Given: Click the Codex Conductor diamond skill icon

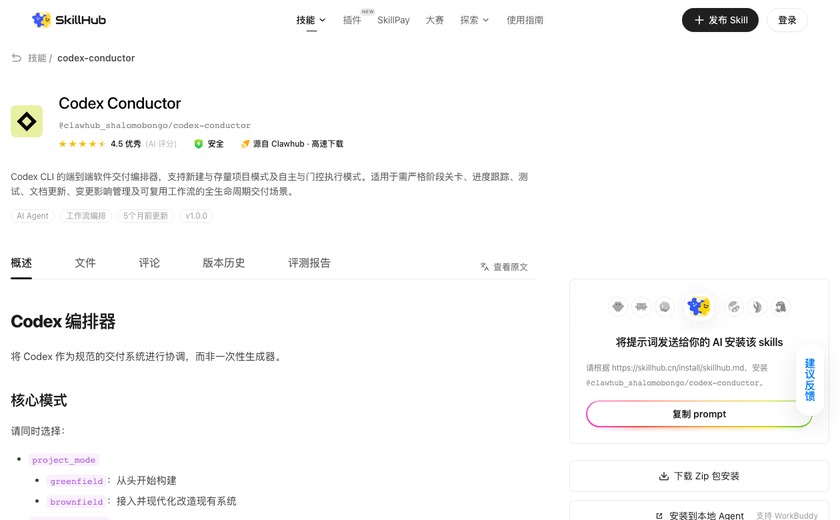Looking at the screenshot, I should pos(27,121).
